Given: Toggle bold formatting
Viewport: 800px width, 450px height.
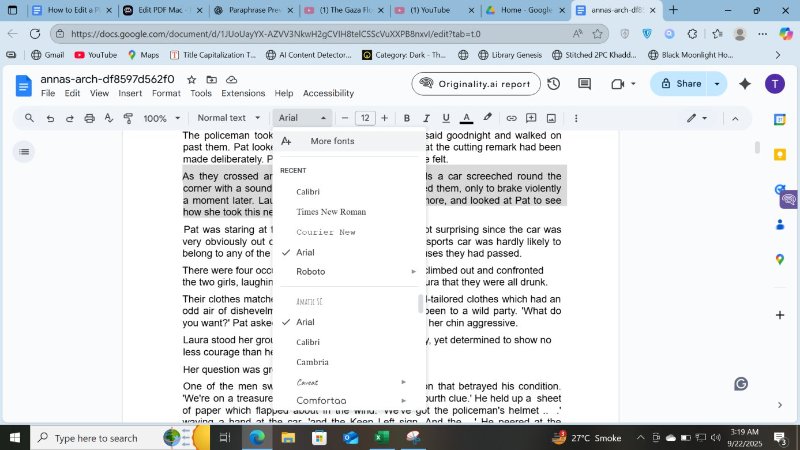Looking at the screenshot, I should (x=407, y=118).
